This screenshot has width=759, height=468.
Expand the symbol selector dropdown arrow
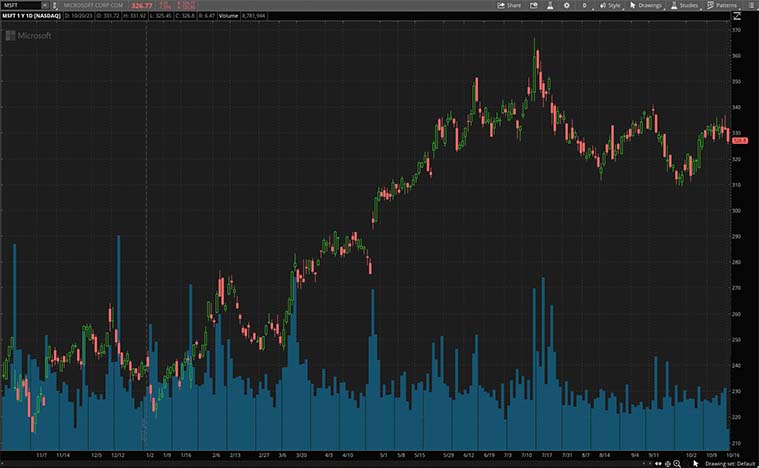coord(43,5)
